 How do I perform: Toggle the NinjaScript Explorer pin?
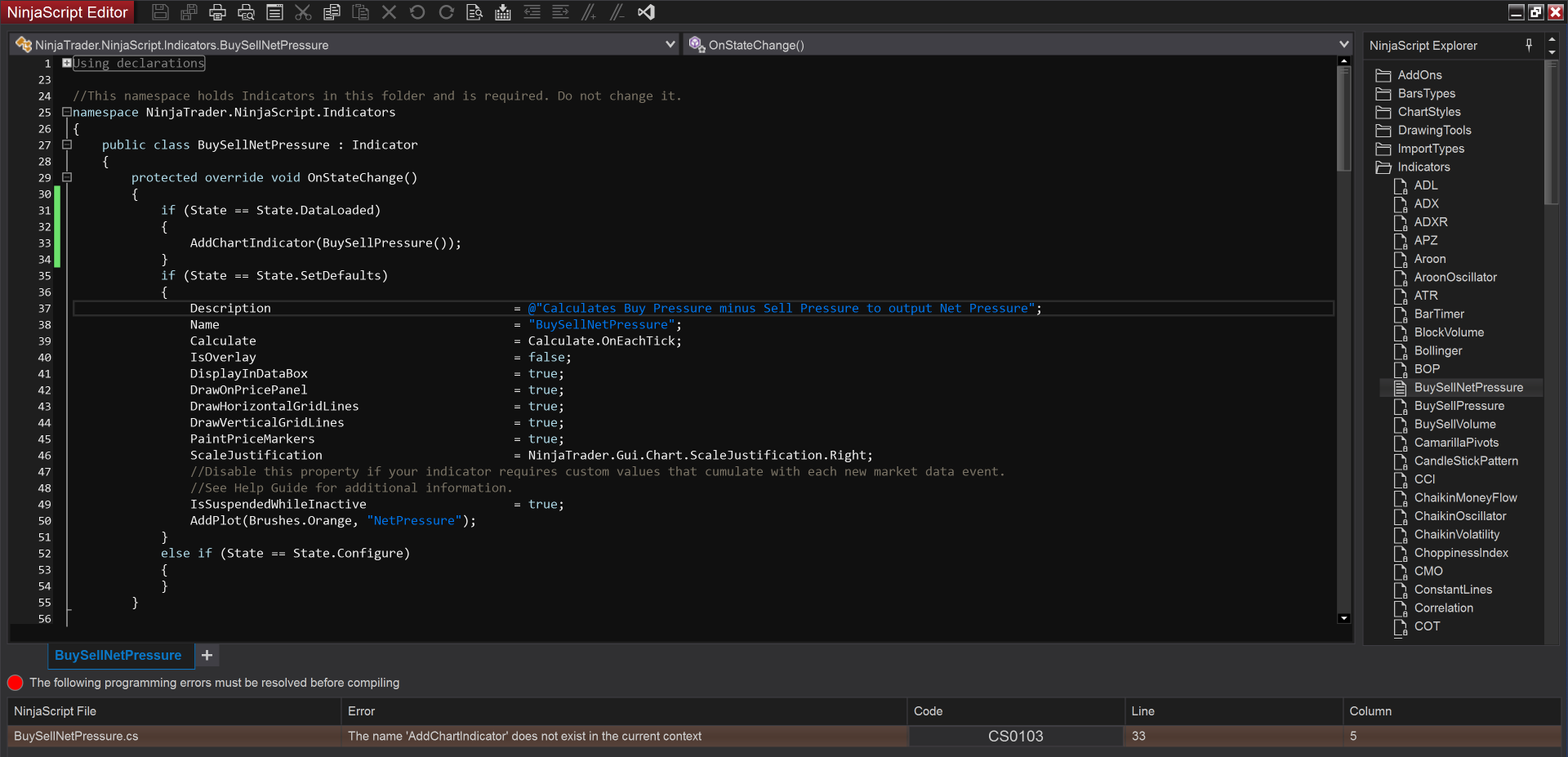click(x=1529, y=45)
